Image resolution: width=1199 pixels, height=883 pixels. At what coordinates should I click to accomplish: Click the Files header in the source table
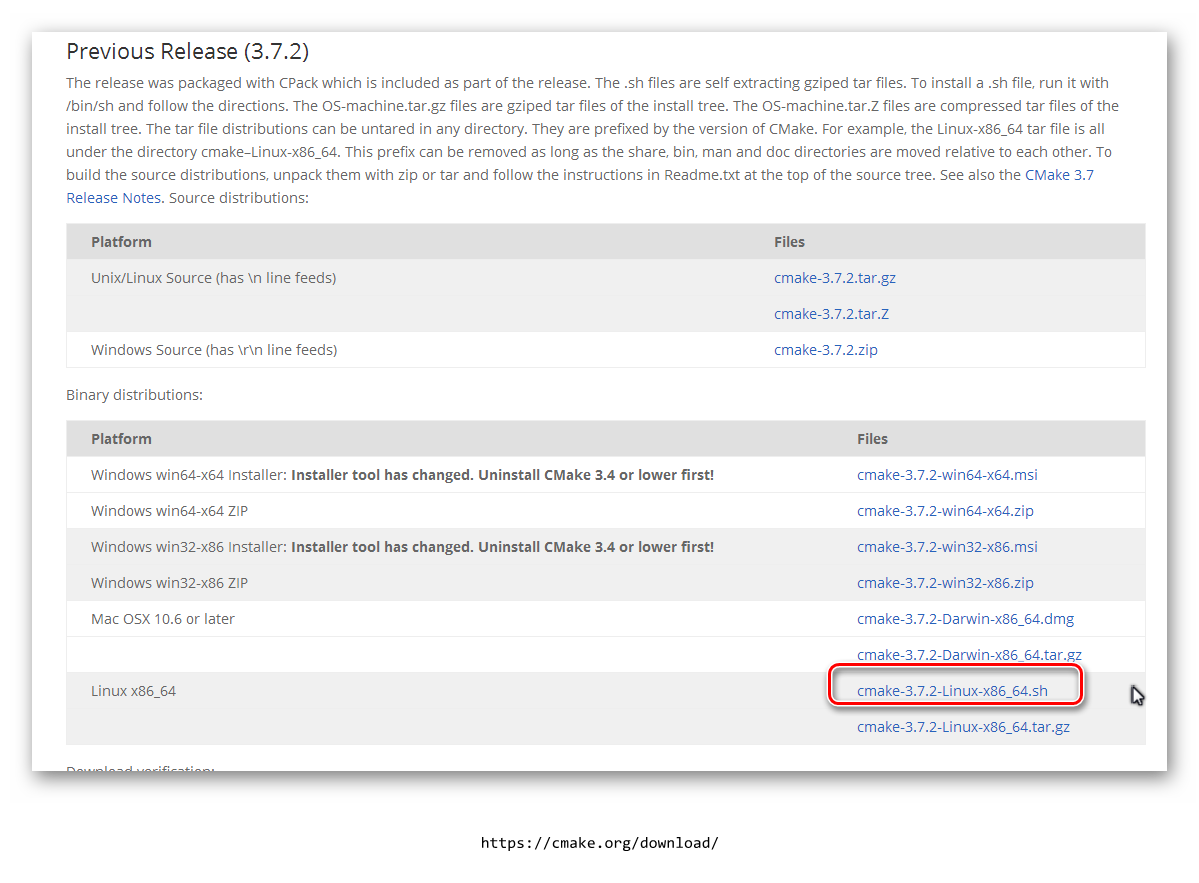tap(789, 242)
